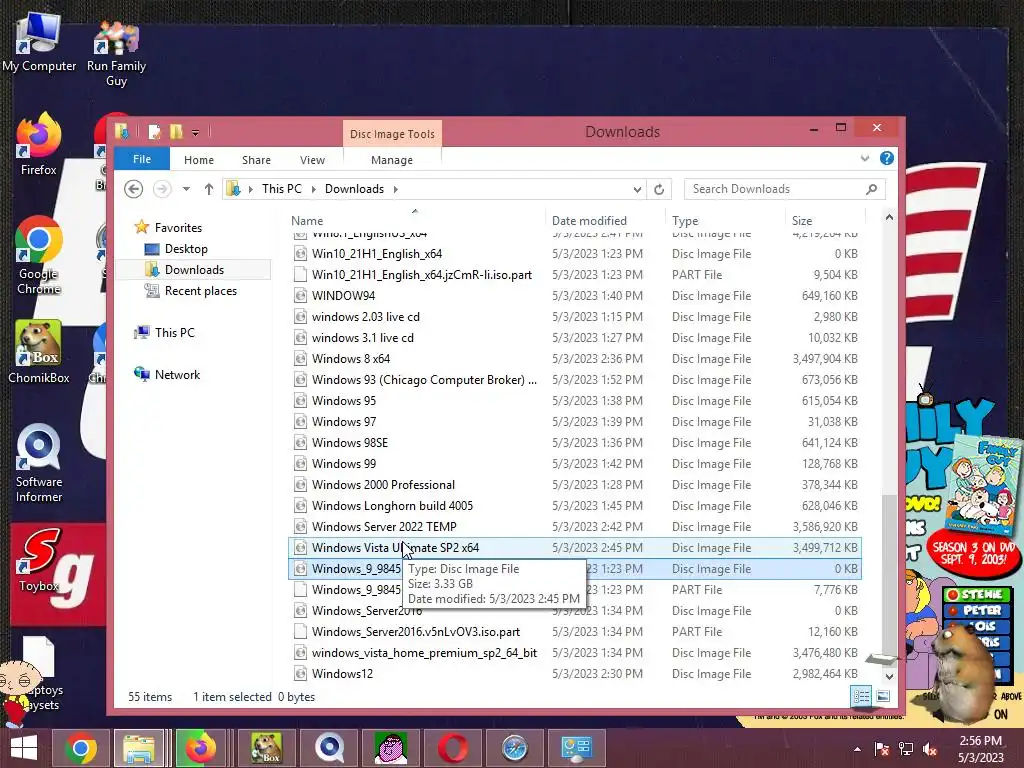
Task: Open the Toybox desktop icon
Action: coord(39,560)
